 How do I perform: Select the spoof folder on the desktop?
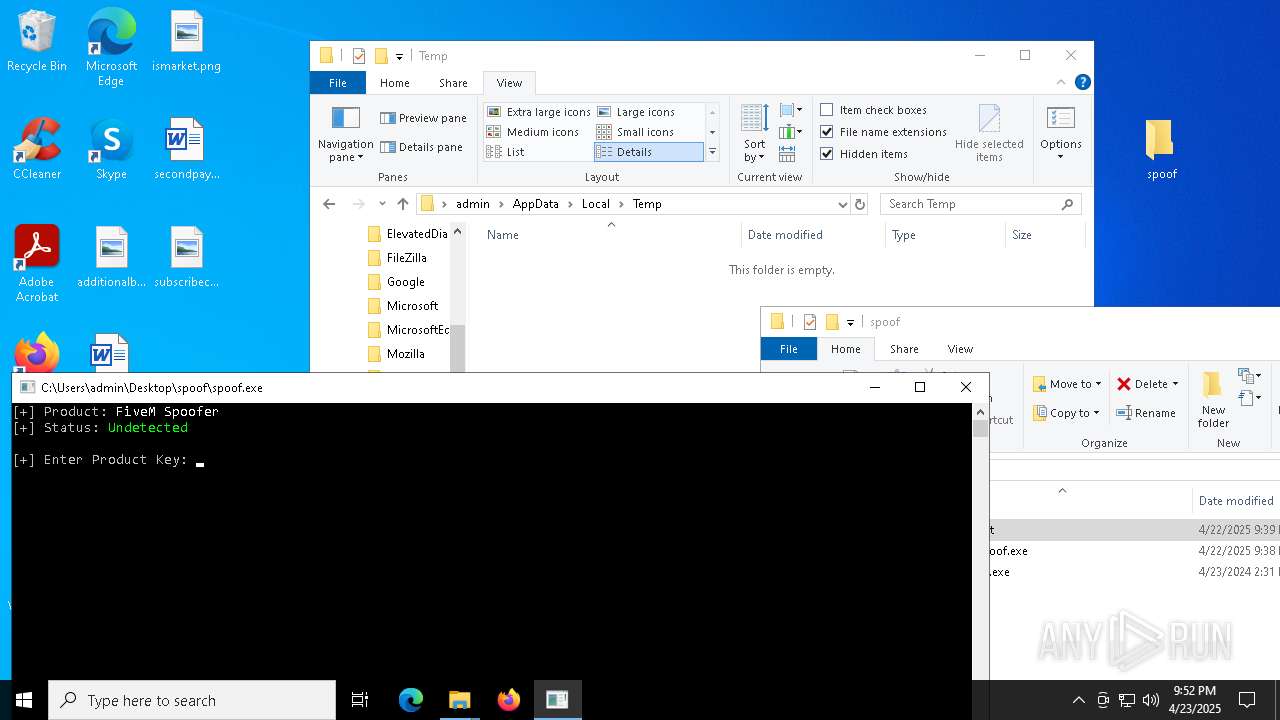click(1161, 150)
